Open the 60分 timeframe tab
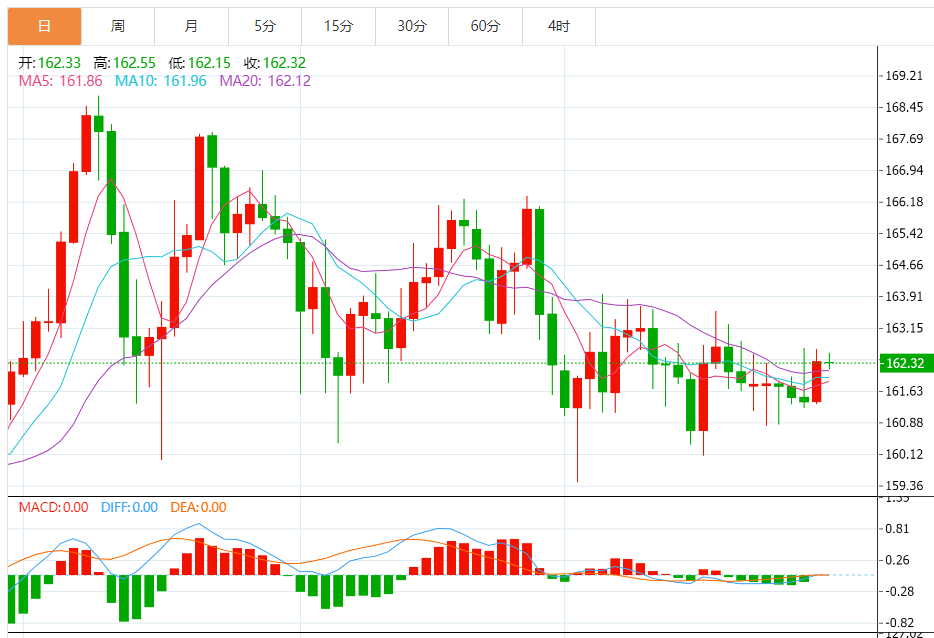Viewport: 934px width, 638px height. [x=485, y=26]
